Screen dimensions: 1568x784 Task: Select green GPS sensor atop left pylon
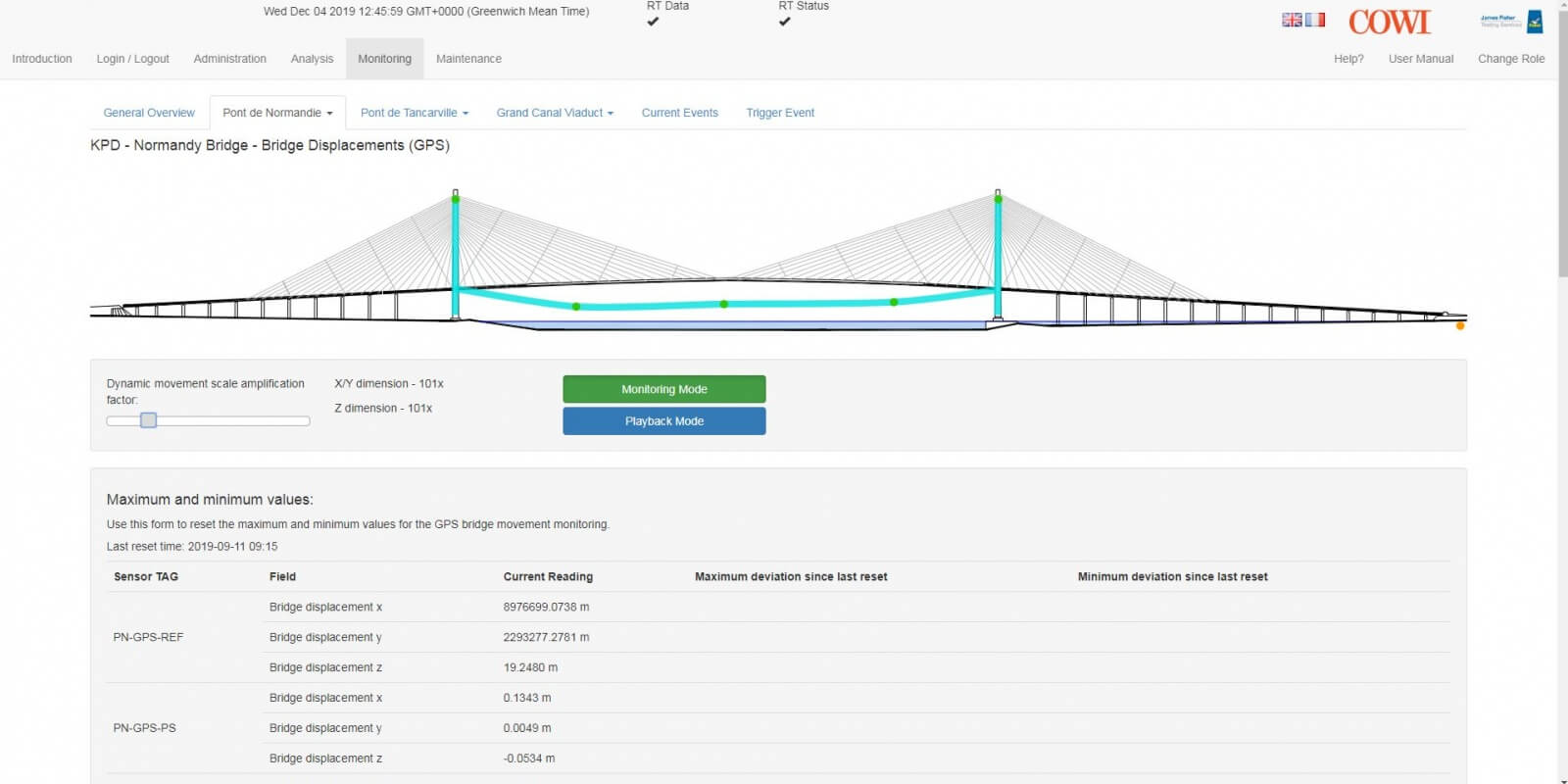(456, 199)
